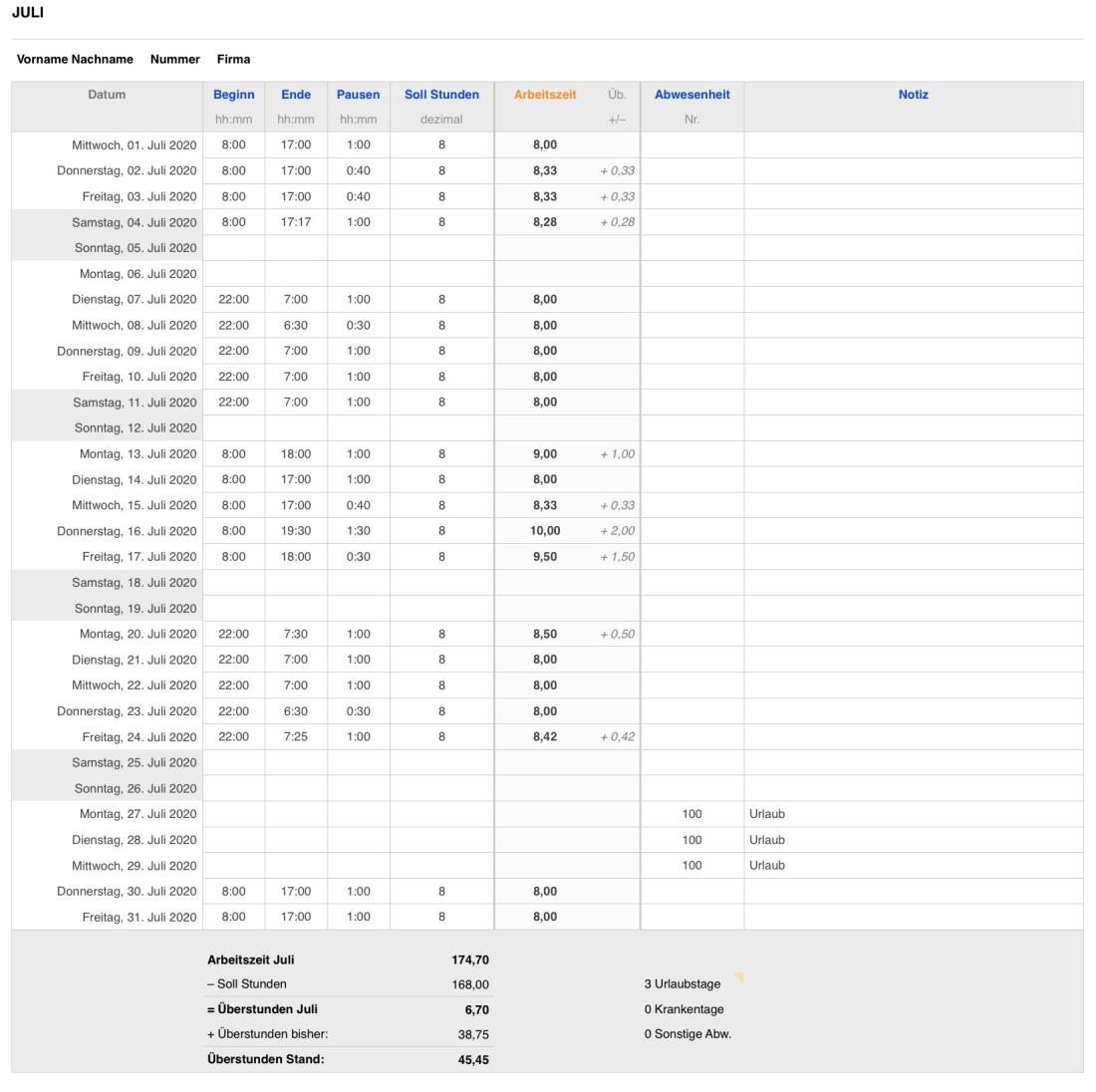Screen dimensions: 1096x1092
Task: Select the Nummer field above the table
Action: click(x=175, y=60)
